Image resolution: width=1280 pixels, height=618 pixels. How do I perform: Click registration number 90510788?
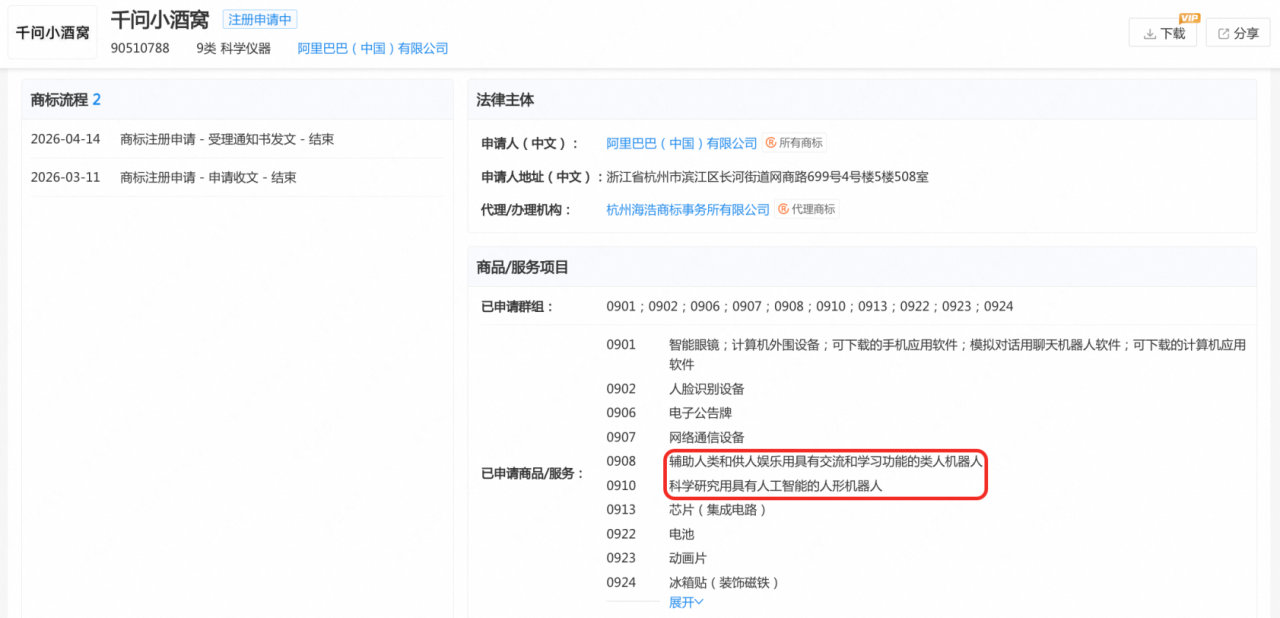click(140, 48)
